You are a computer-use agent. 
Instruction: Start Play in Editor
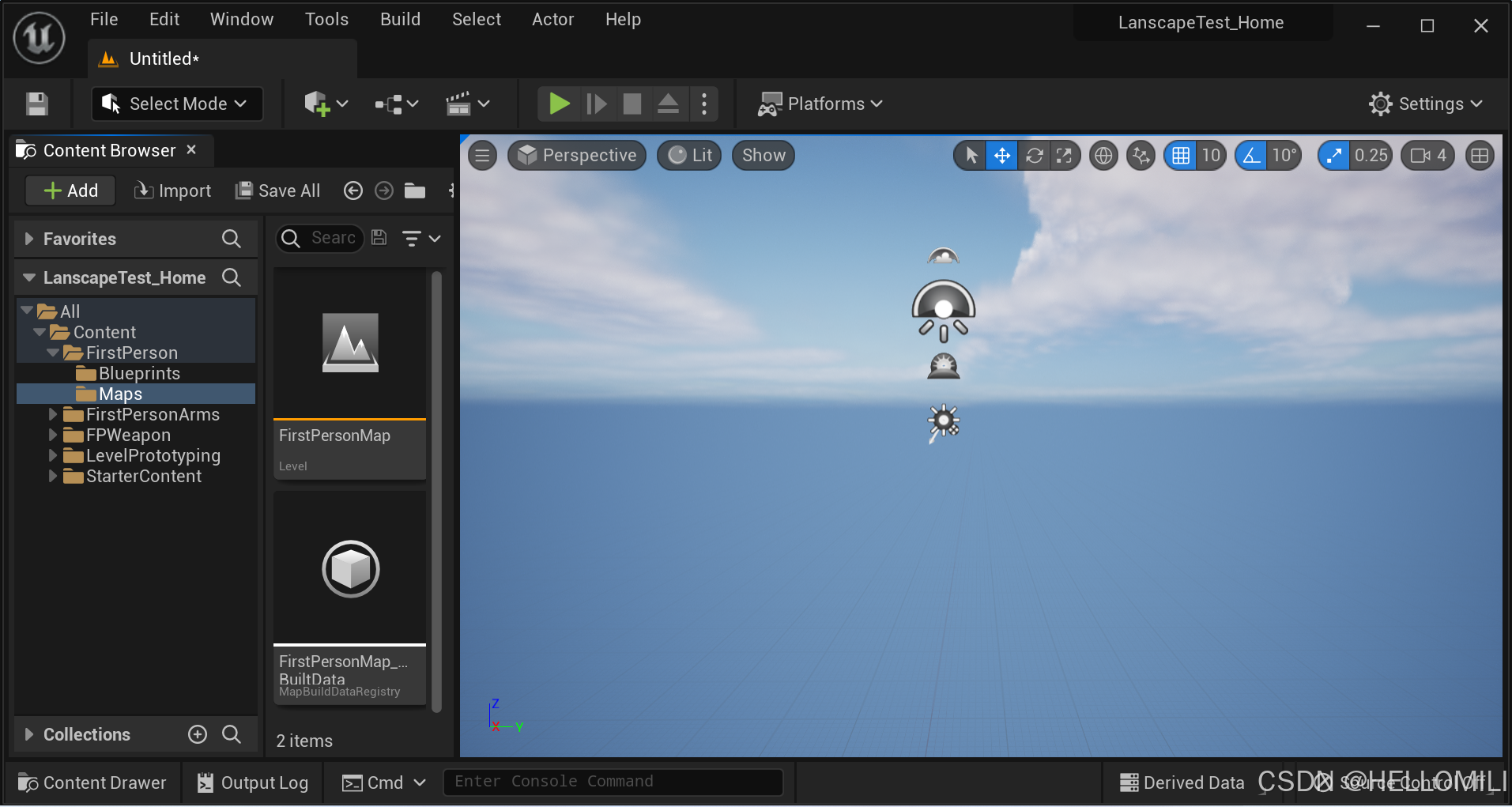point(559,104)
